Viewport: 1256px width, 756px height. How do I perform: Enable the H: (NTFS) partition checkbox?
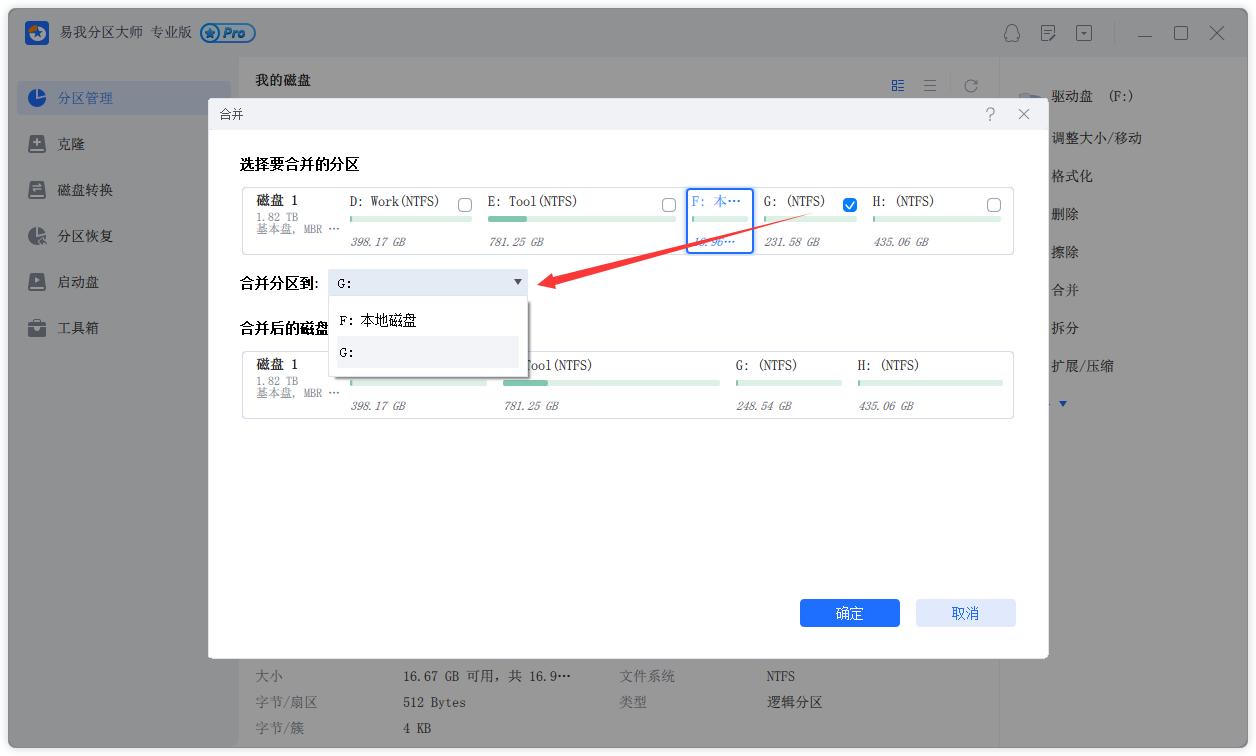click(993, 204)
